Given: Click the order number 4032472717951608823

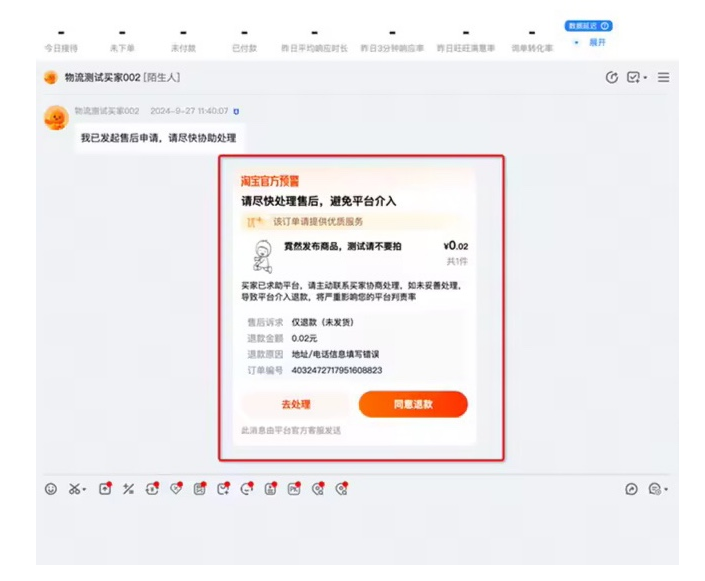Looking at the screenshot, I should click(337, 370).
